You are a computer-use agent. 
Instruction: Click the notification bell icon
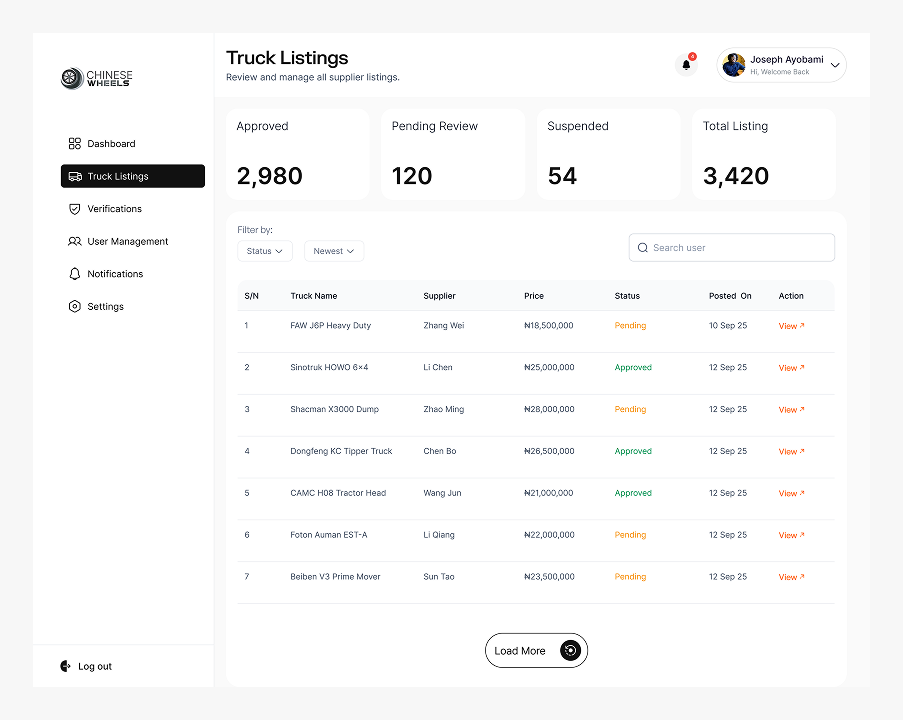(686, 65)
